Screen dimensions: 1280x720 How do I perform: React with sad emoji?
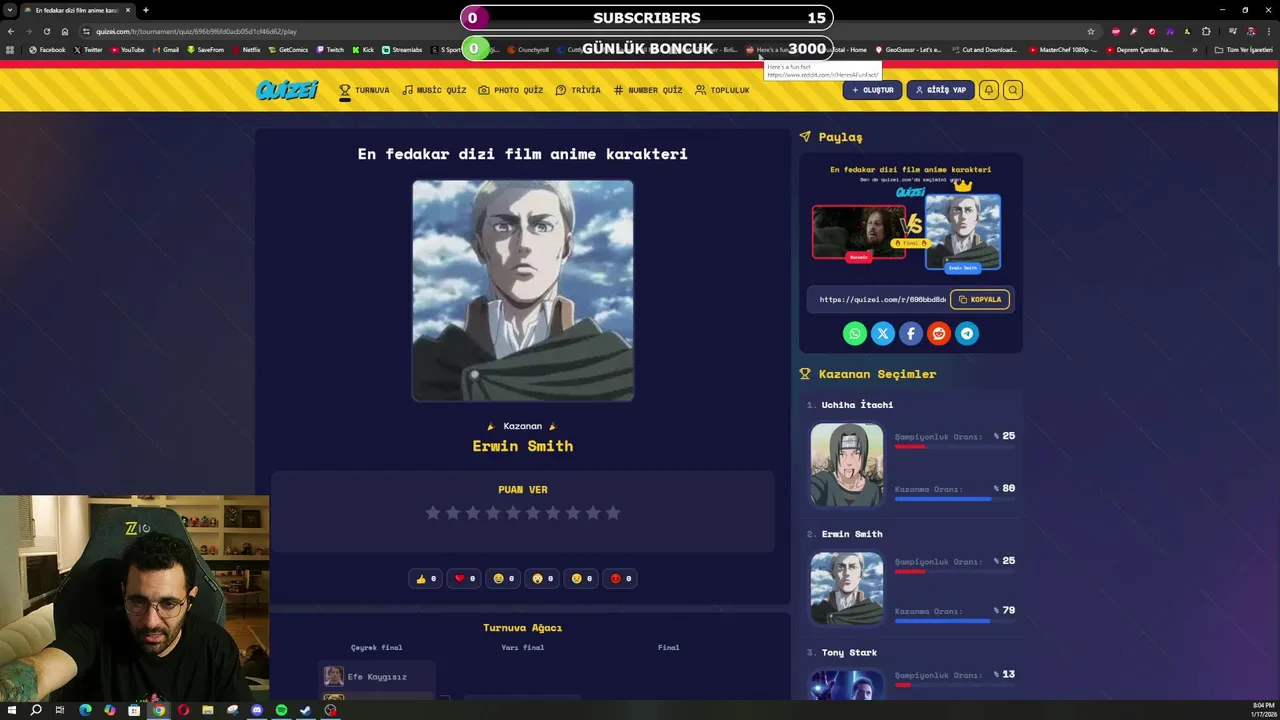pyautogui.click(x=582, y=578)
